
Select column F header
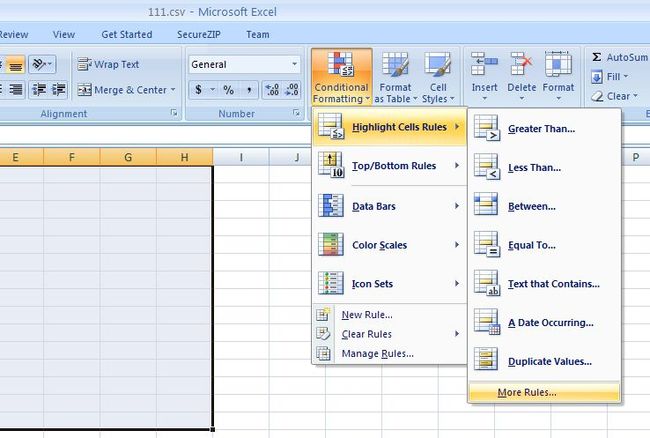pos(72,157)
